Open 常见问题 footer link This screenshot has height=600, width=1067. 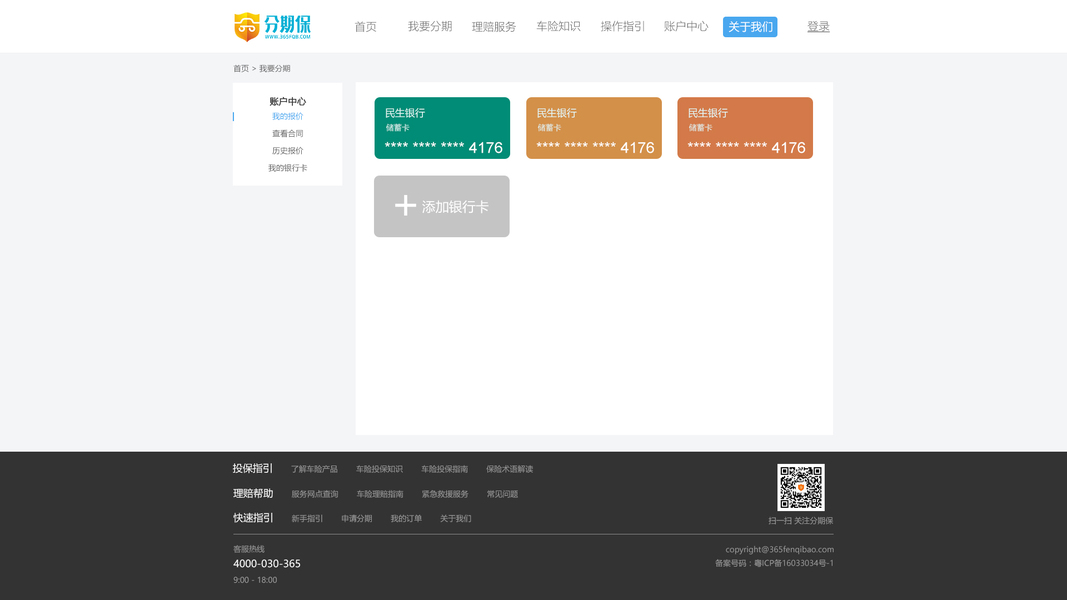(x=502, y=494)
